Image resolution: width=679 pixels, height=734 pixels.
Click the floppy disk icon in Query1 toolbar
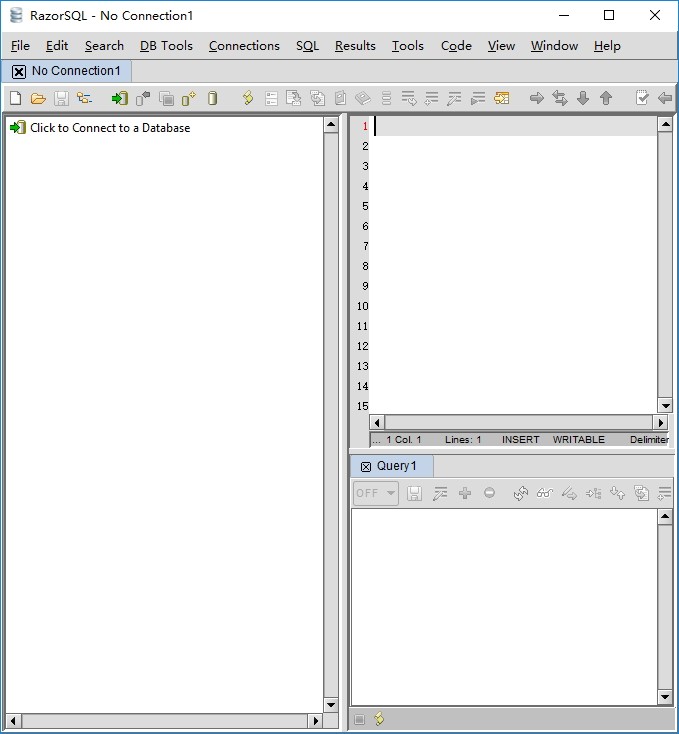click(x=414, y=493)
